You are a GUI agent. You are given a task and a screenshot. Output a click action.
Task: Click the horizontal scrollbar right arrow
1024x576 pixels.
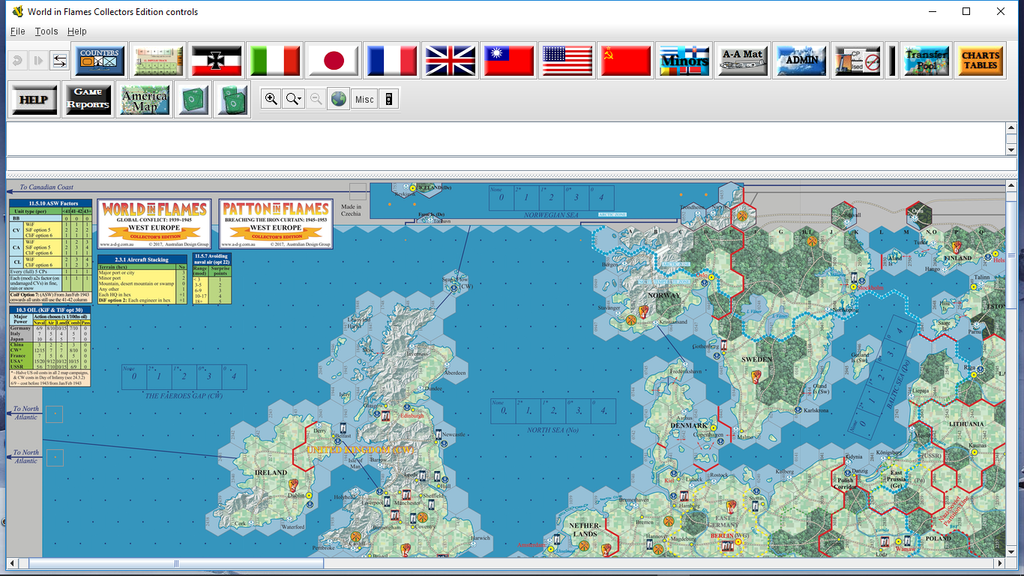[x=999, y=563]
